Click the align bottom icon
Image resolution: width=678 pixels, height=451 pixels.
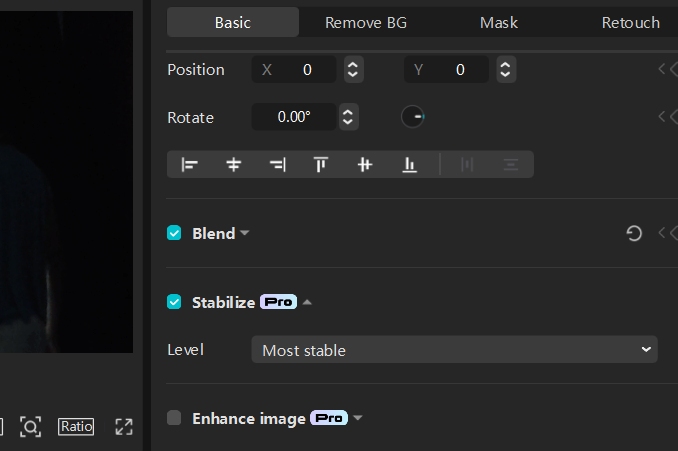(x=409, y=165)
